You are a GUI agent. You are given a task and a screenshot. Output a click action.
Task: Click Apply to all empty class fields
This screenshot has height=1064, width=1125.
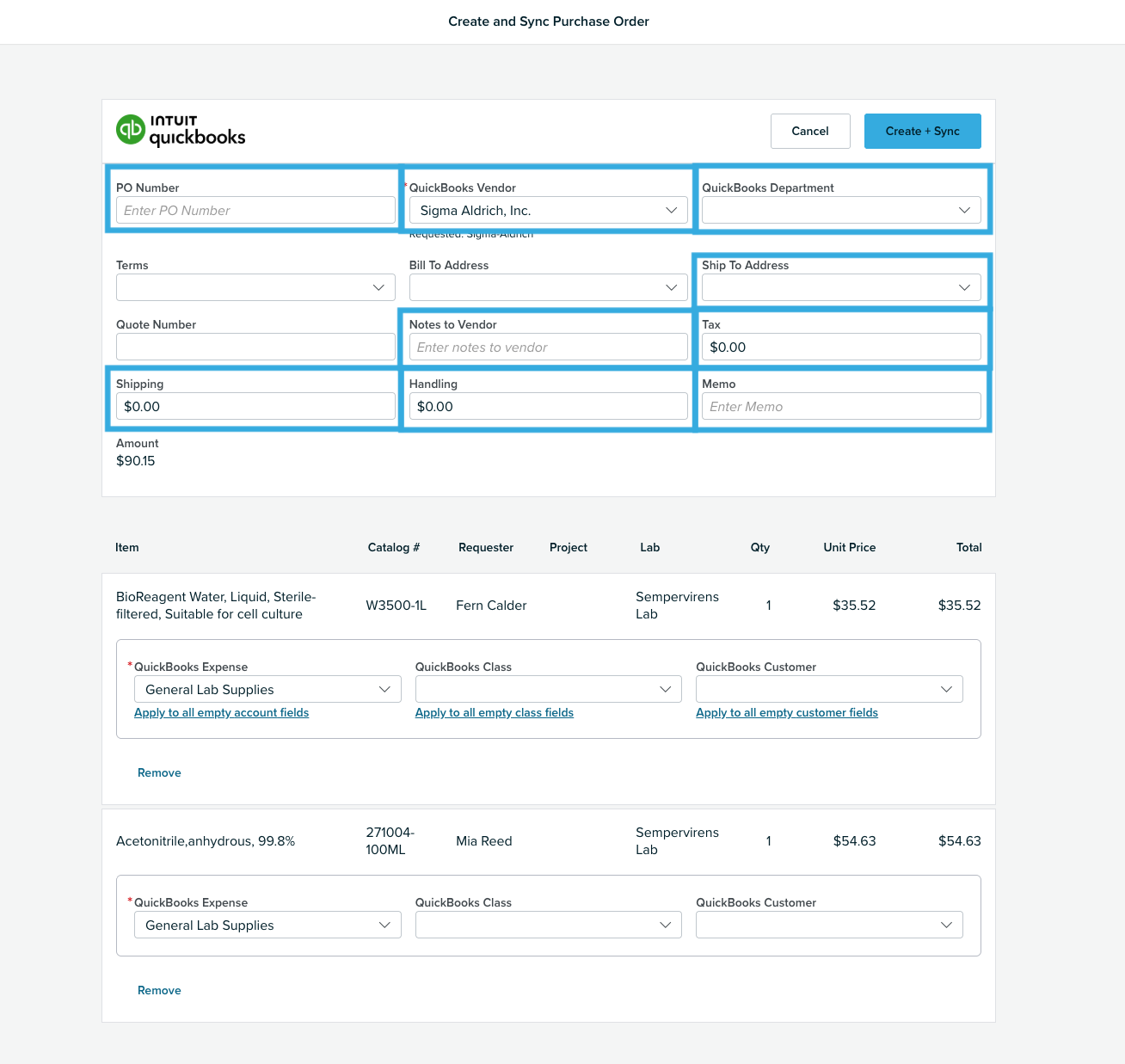pos(495,712)
